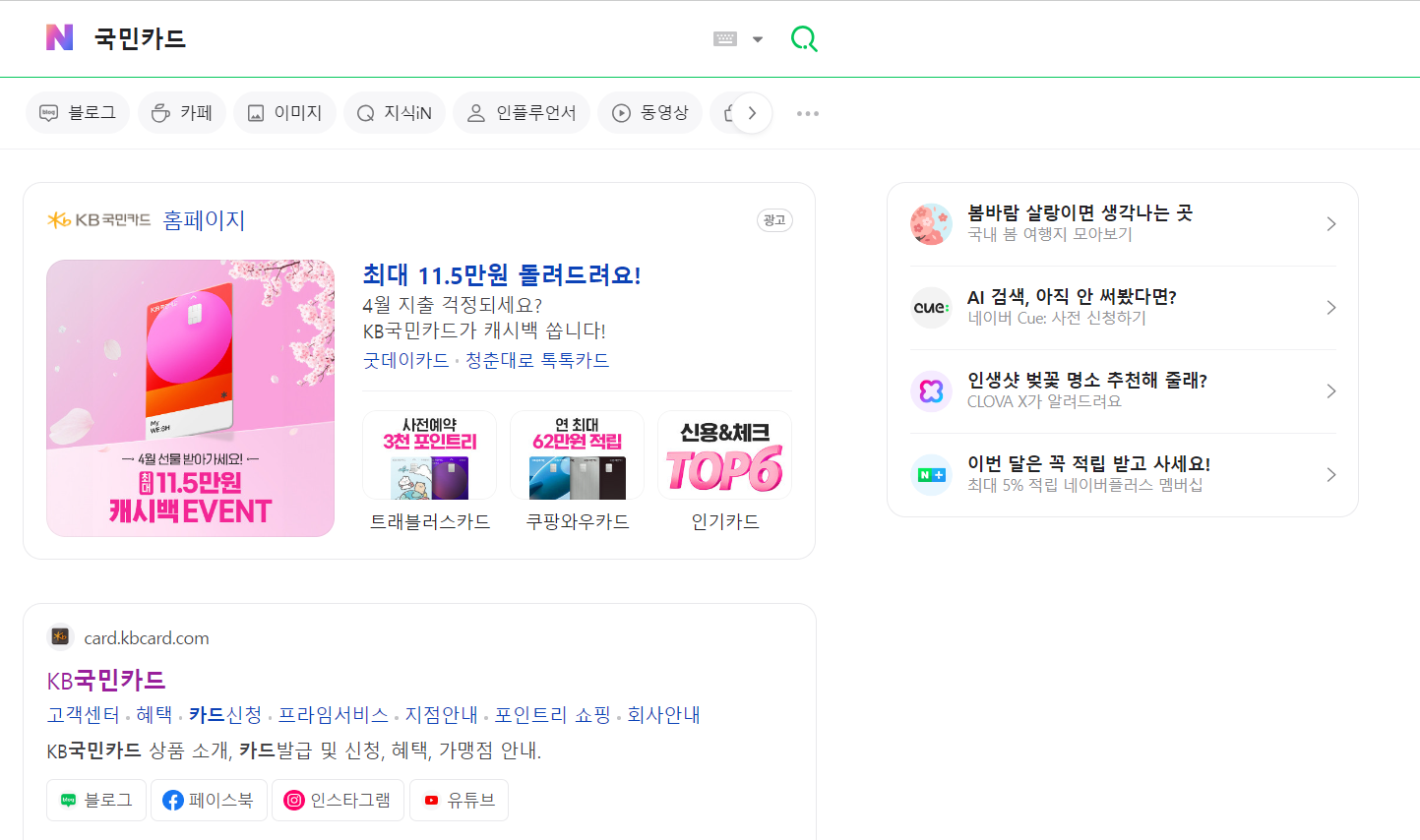
Task: Open the 최대 11.5만원 돌려드려요! headline
Action: pyautogui.click(x=502, y=275)
